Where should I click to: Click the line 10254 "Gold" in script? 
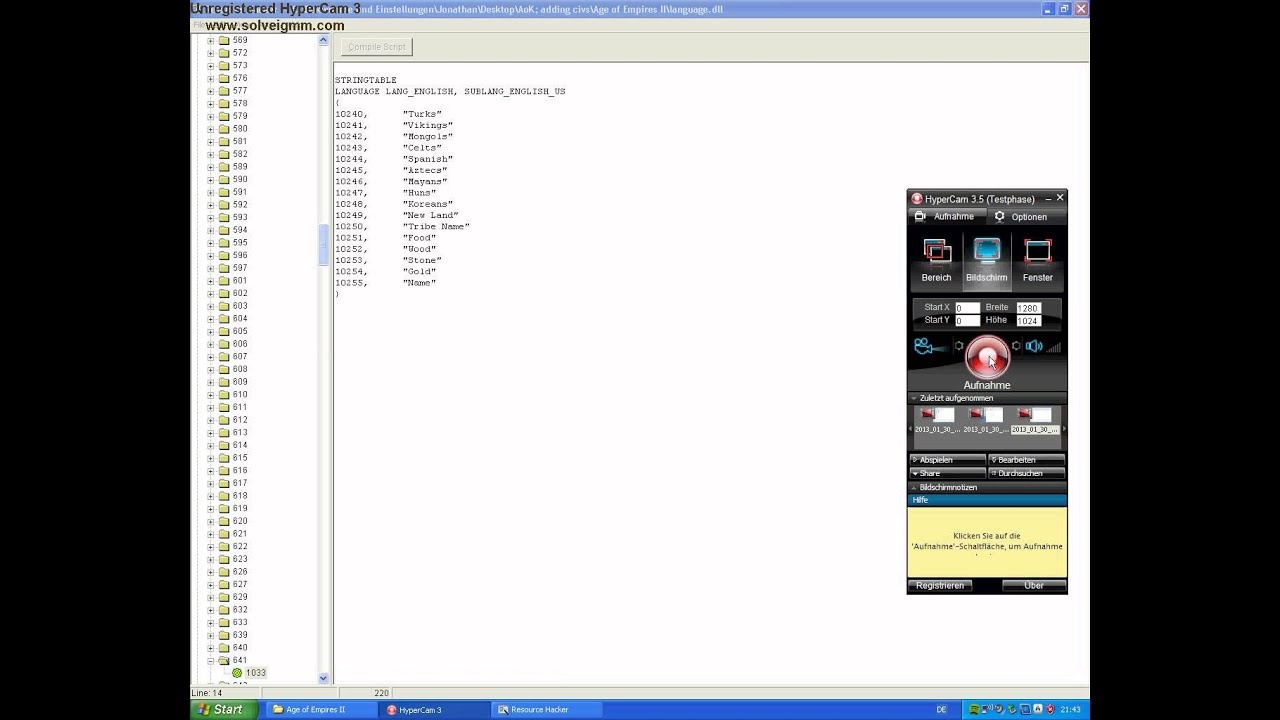pyautogui.click(x=386, y=272)
